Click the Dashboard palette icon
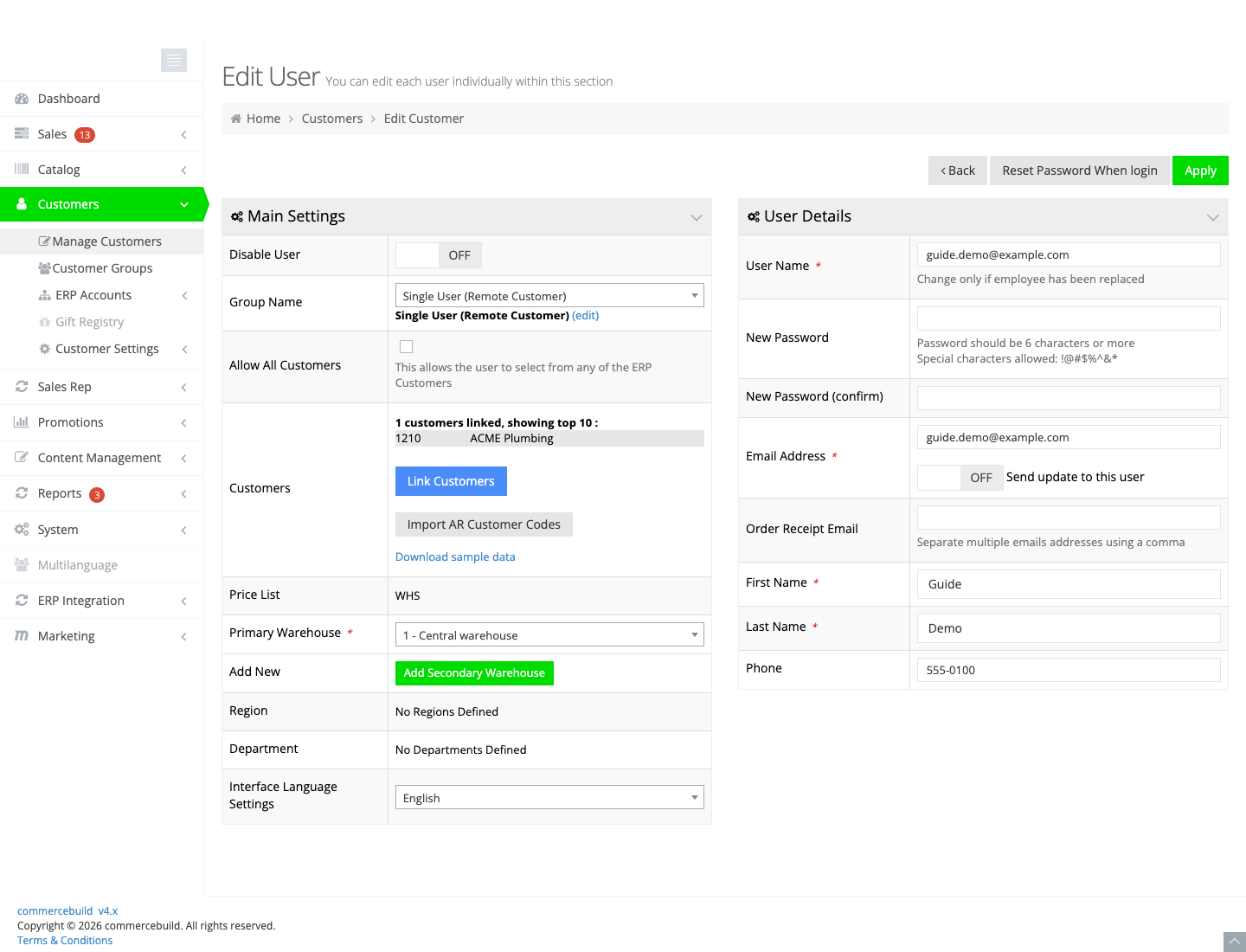1246x952 pixels. pos(22,99)
